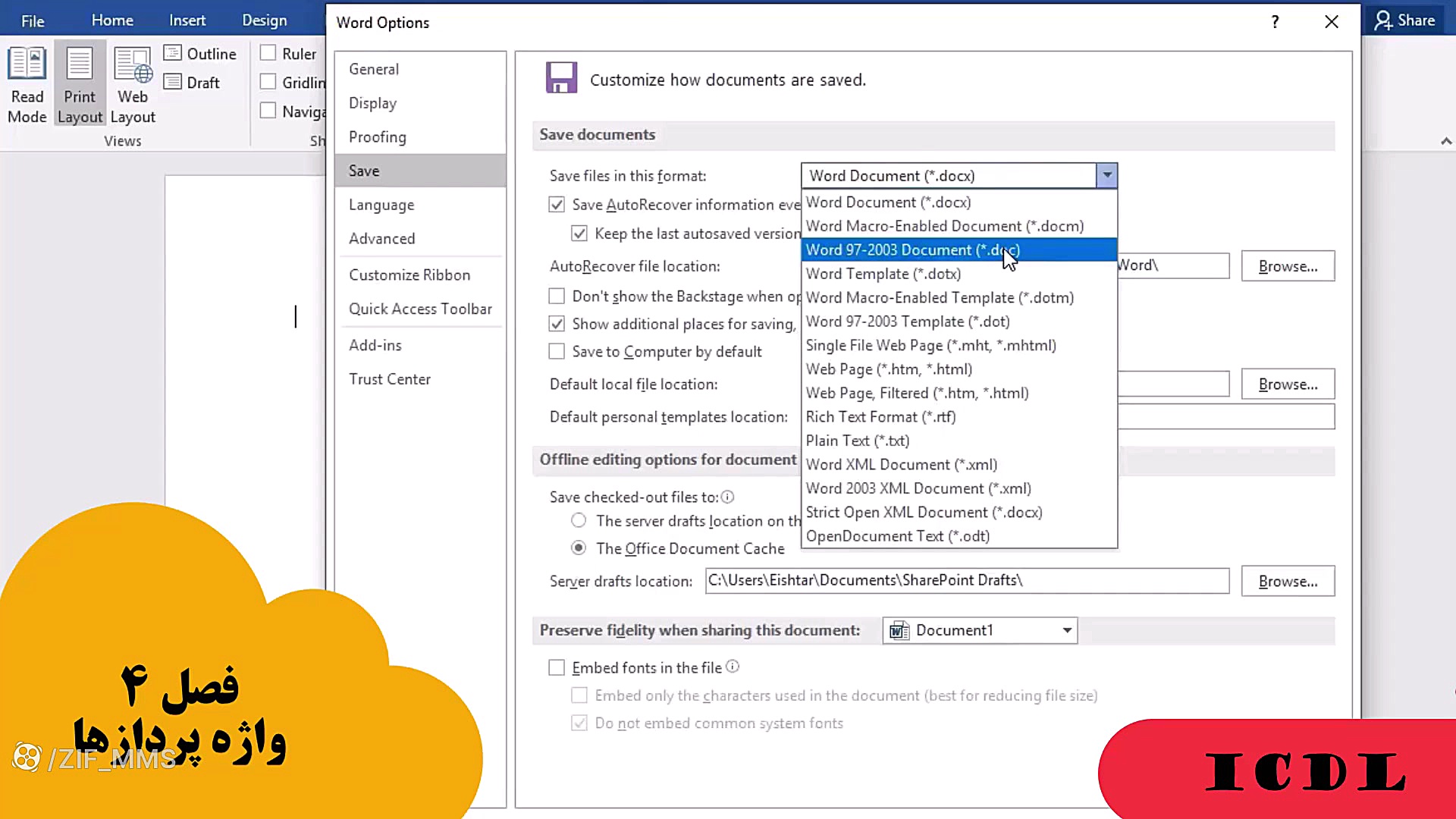The width and height of the screenshot is (1456, 819).
Task: Open Add-ins category
Action: (420, 345)
